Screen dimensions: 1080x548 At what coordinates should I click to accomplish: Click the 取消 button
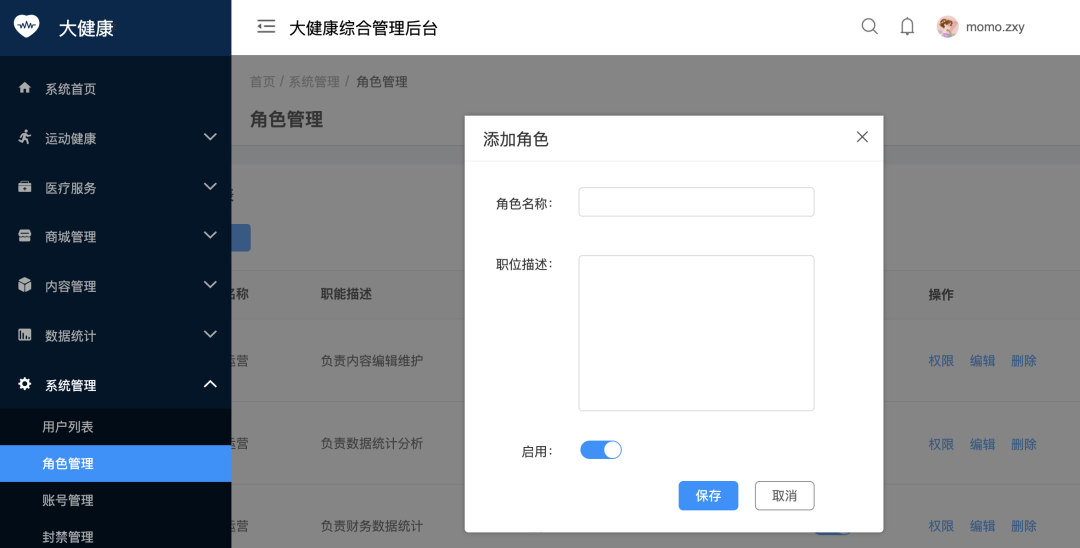pos(785,496)
